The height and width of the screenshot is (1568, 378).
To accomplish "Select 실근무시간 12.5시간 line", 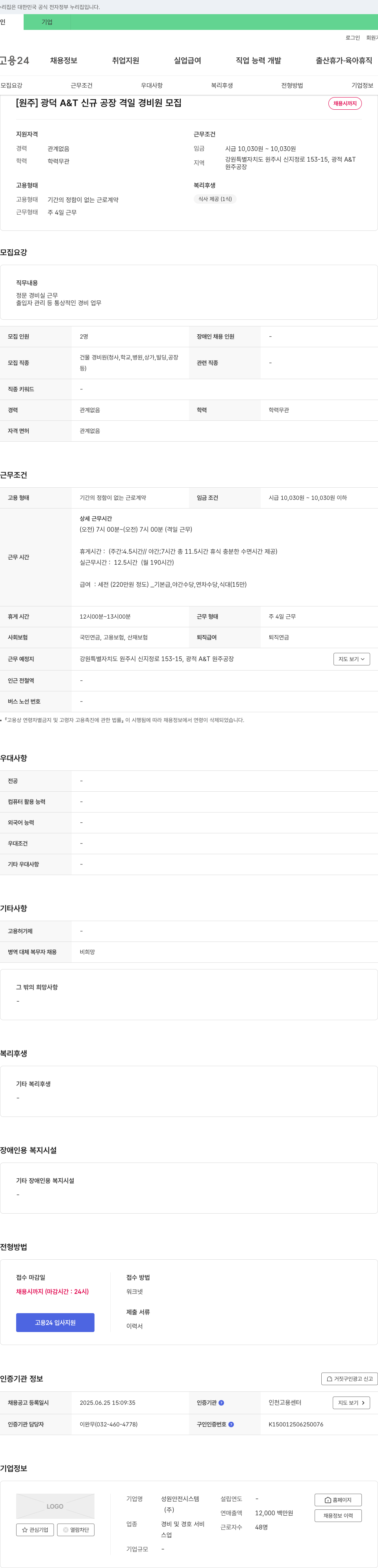I will click(127, 562).
